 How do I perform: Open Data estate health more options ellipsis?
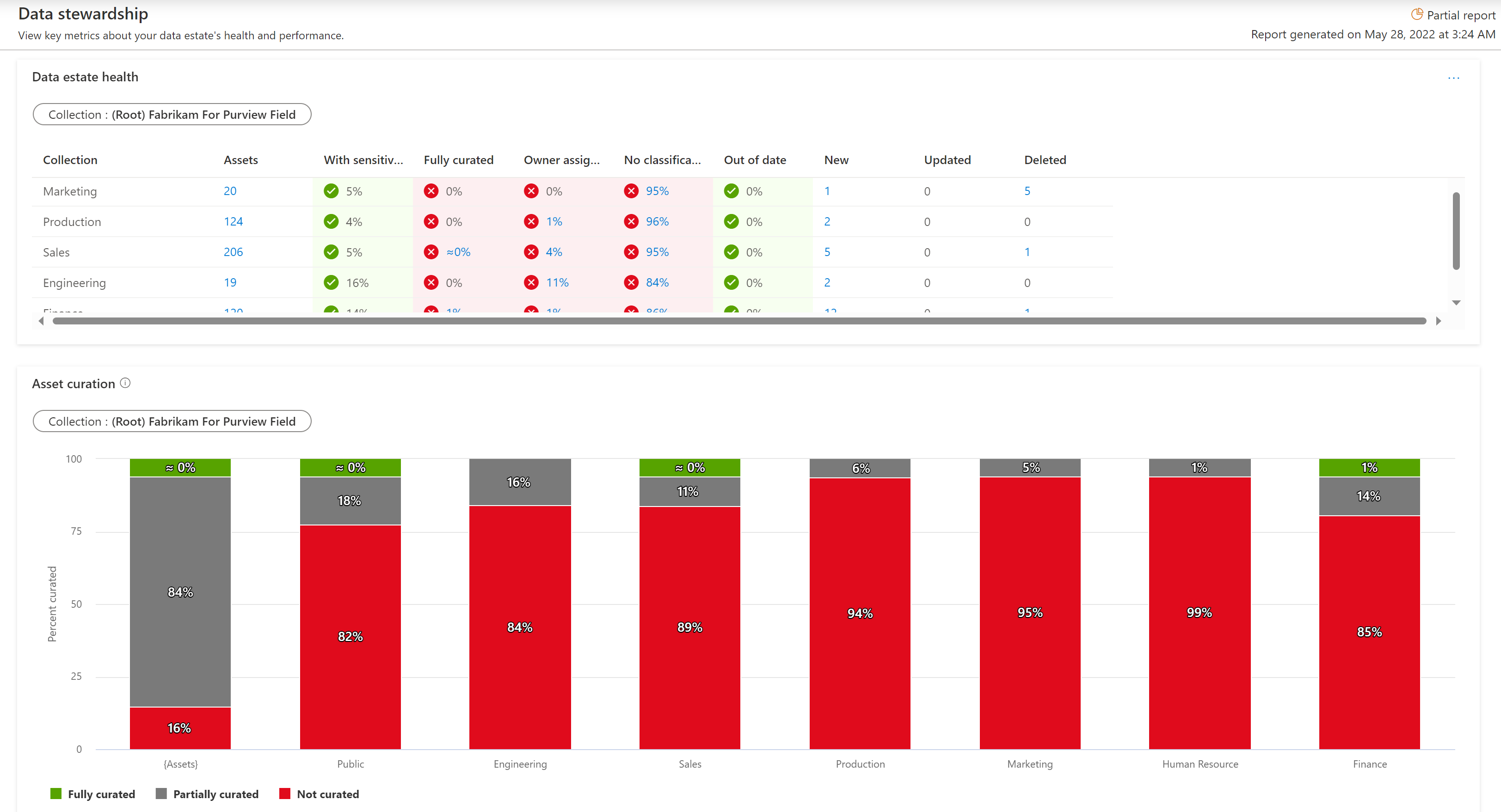(x=1453, y=78)
